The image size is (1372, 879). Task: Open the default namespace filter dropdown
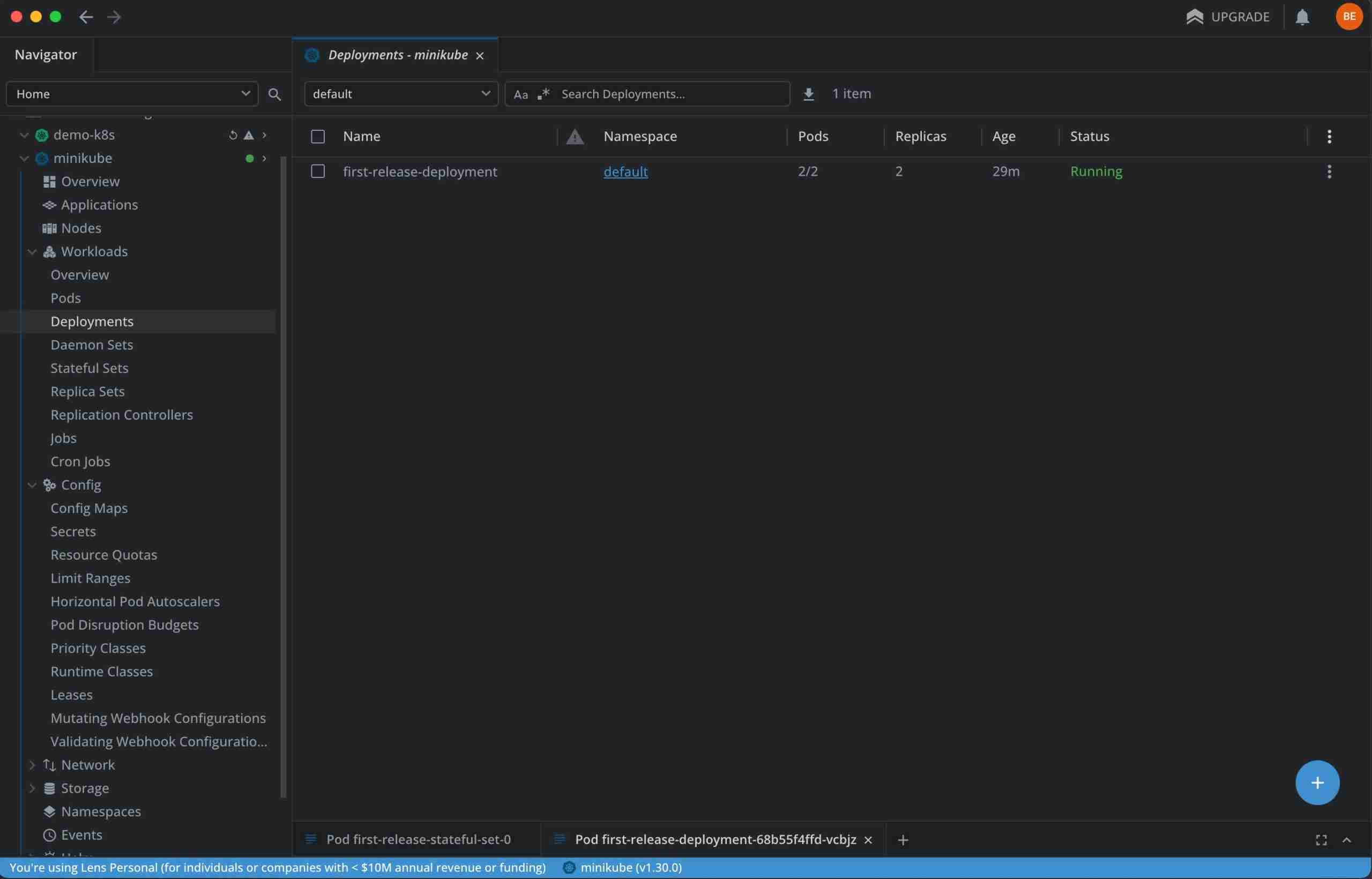(399, 94)
